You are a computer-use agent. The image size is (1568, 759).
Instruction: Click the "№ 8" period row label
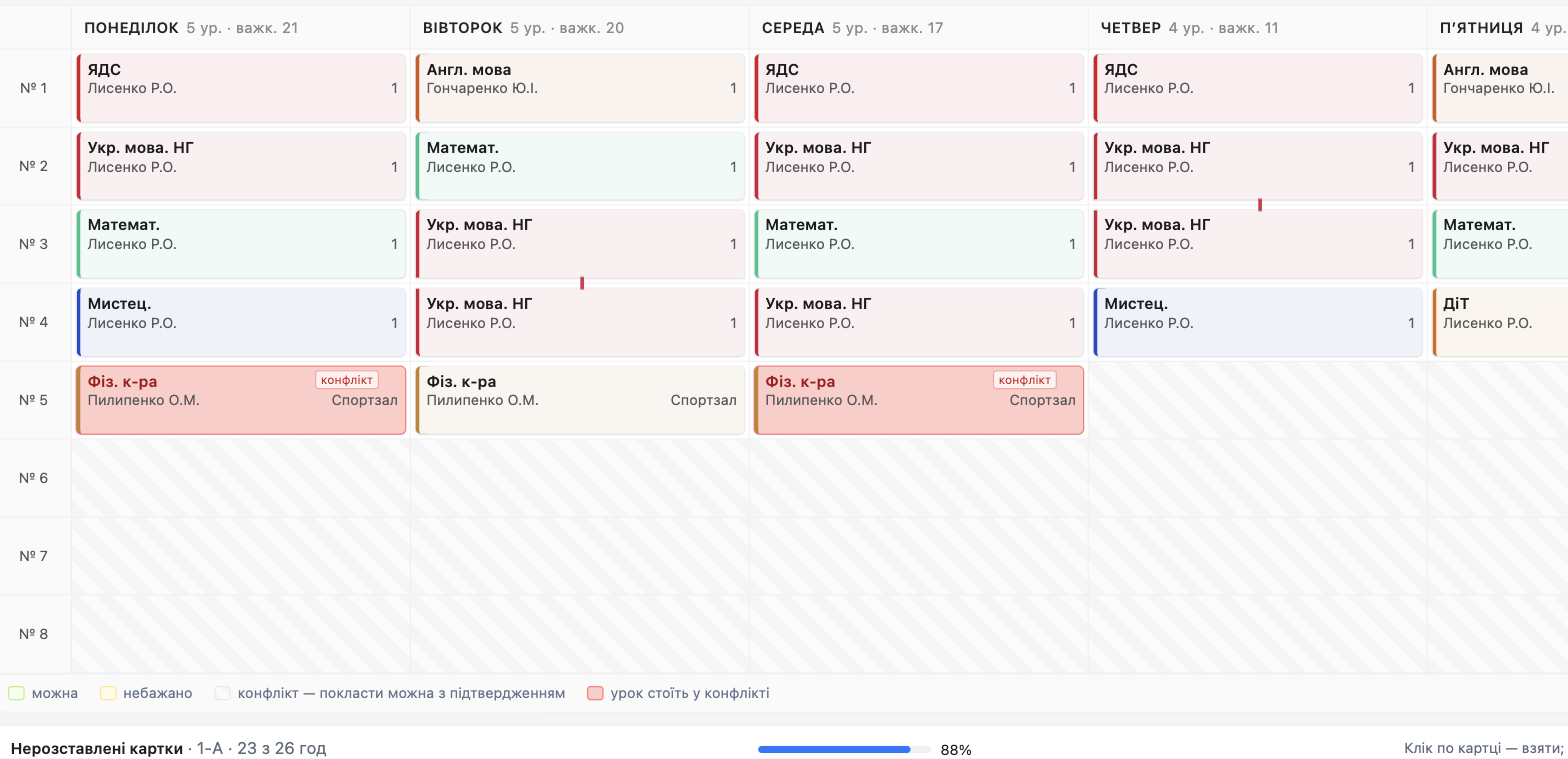[x=34, y=634]
